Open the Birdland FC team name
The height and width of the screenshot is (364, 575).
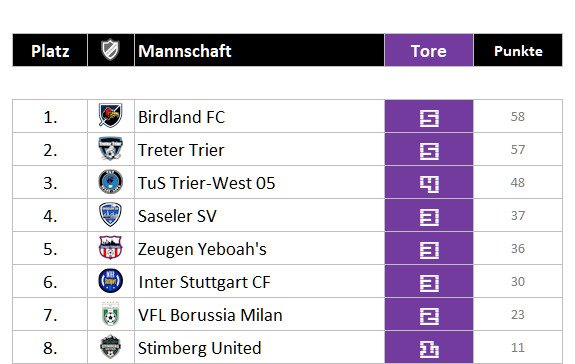click(181, 117)
